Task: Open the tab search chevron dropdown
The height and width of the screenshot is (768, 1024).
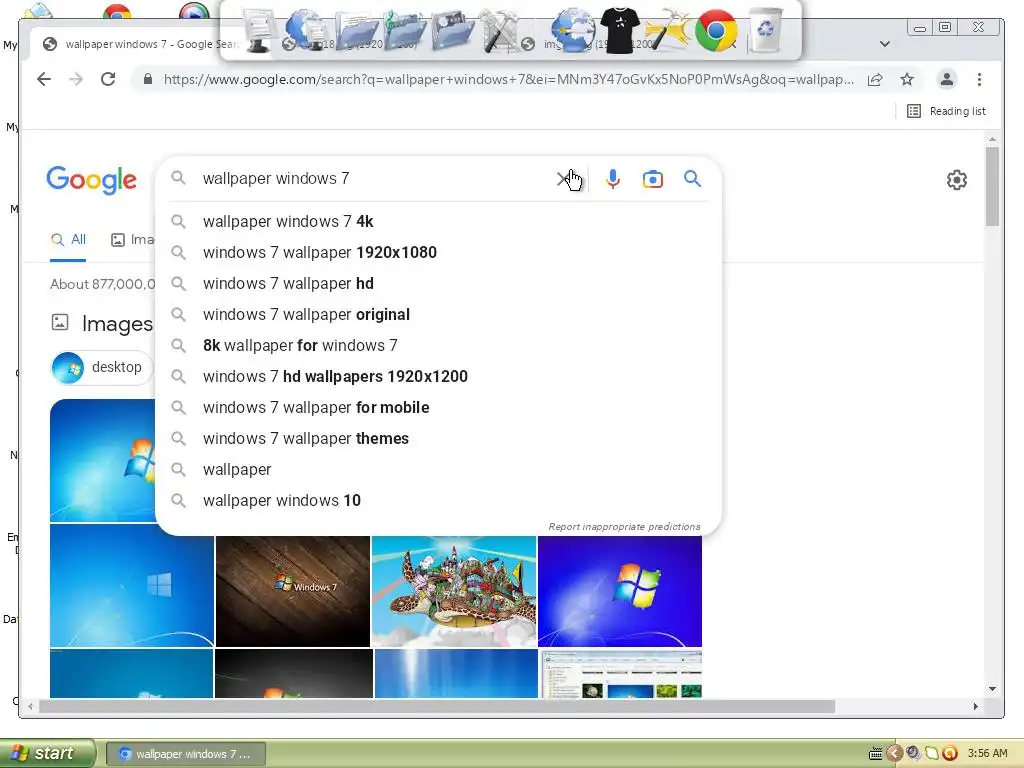Action: [885, 44]
